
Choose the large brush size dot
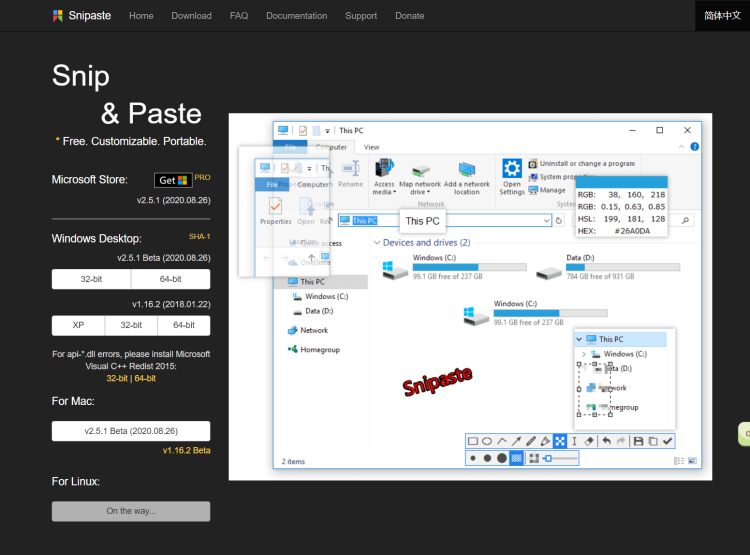point(502,458)
